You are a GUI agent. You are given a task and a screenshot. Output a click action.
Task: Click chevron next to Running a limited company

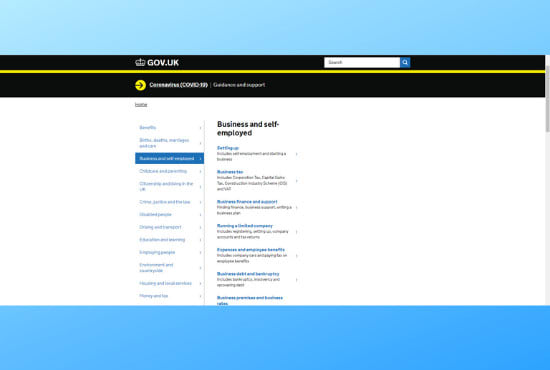point(297,232)
